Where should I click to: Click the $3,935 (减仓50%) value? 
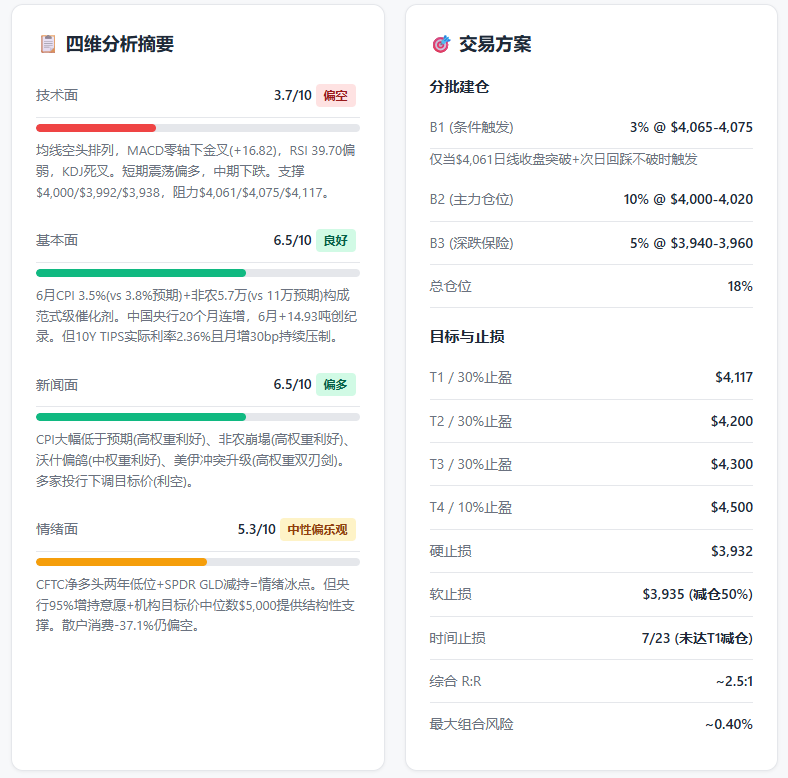698,595
